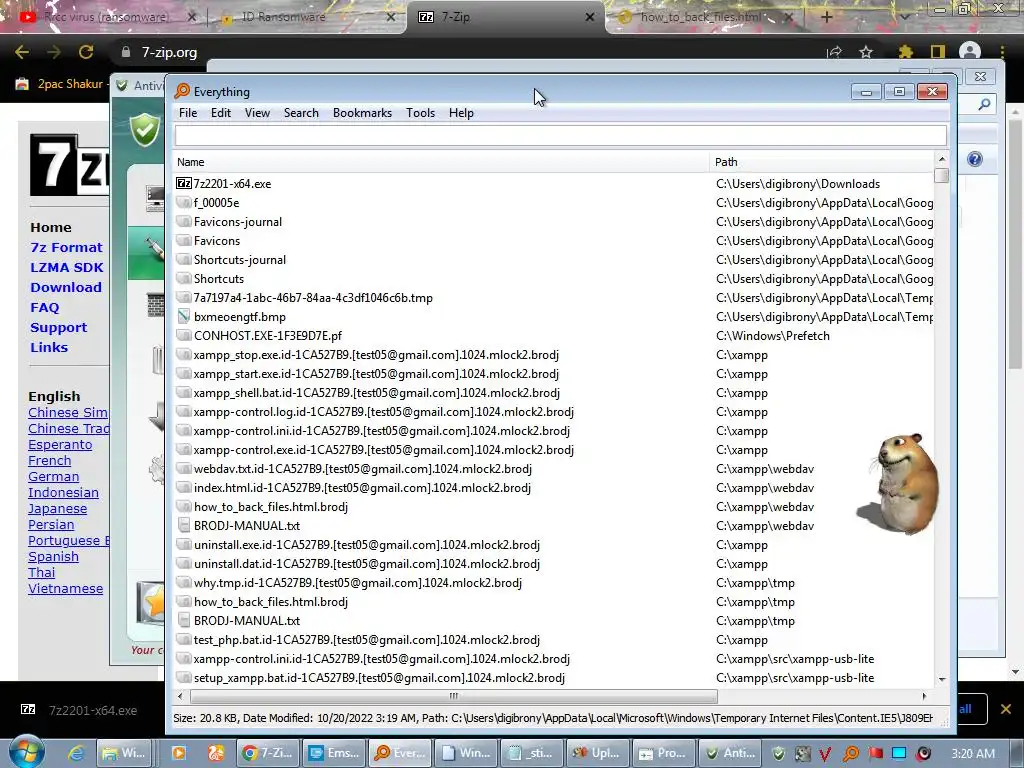Open the View menu in Everything
Viewport: 1024px width, 768px height.
click(257, 113)
